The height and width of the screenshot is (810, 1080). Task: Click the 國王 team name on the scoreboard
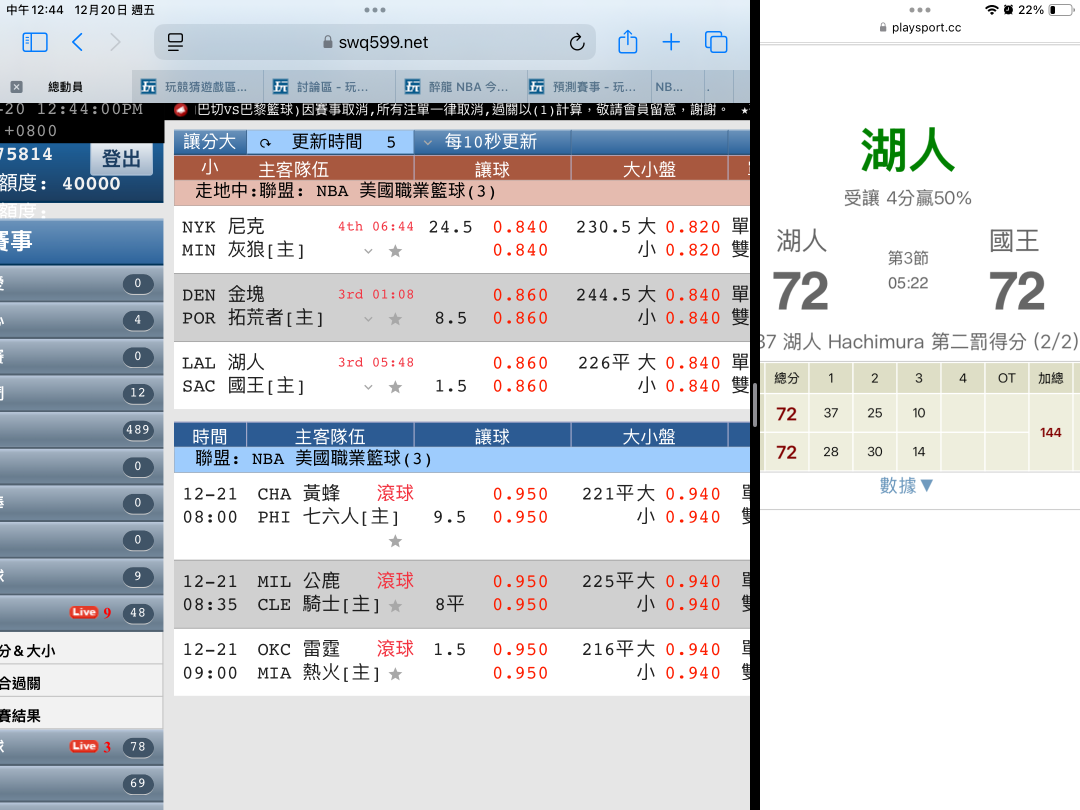[x=1014, y=241]
